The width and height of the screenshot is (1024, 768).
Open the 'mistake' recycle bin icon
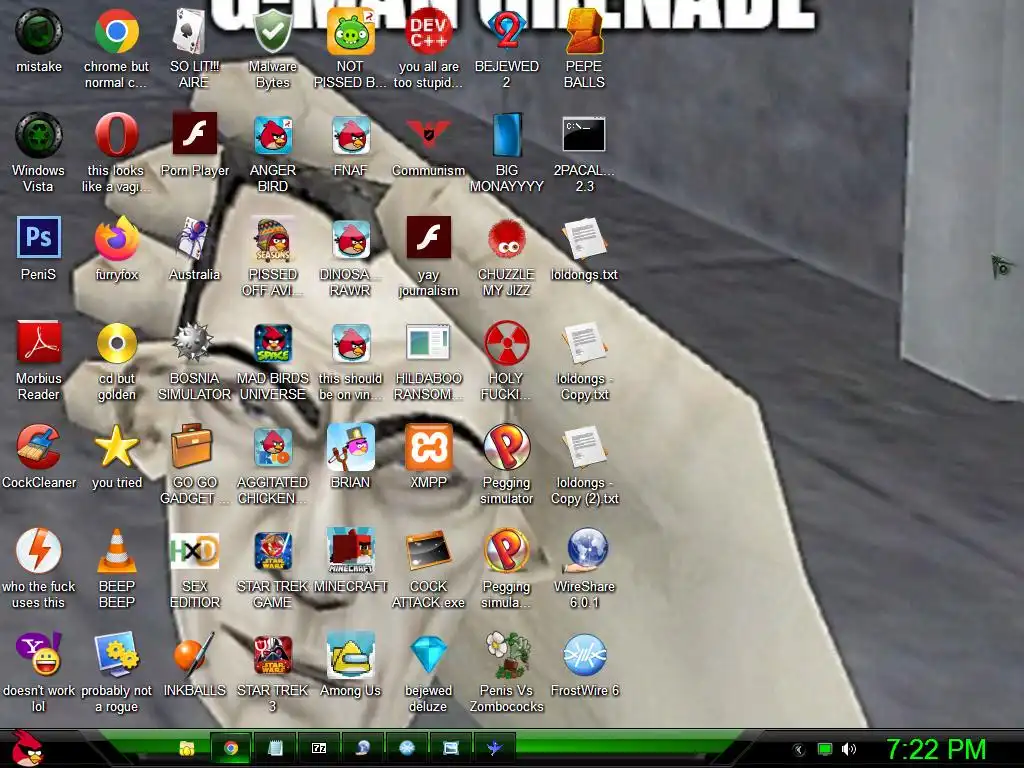39,31
